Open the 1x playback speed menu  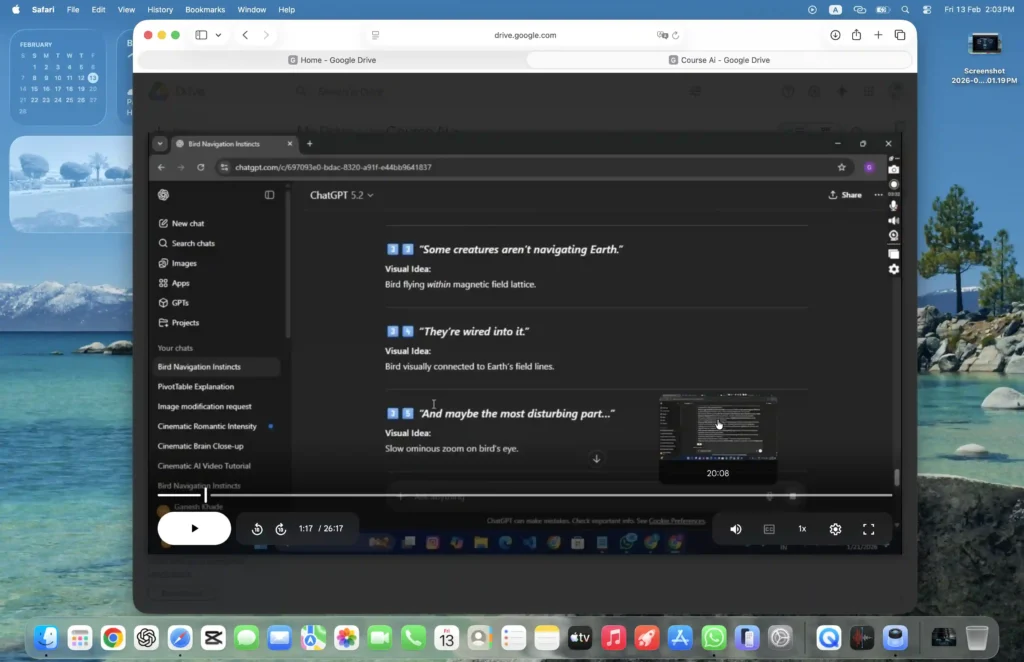[x=802, y=529]
